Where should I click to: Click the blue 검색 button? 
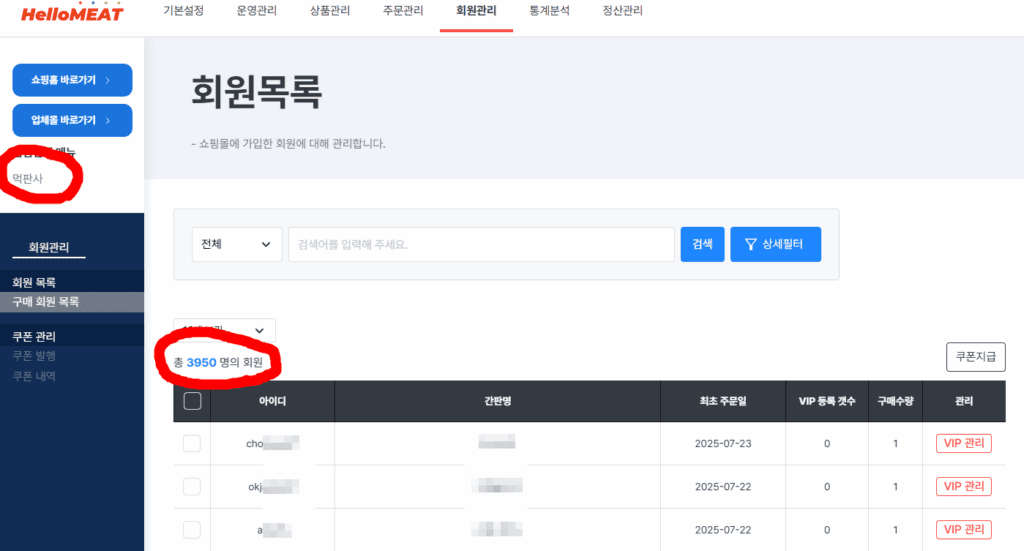(702, 244)
